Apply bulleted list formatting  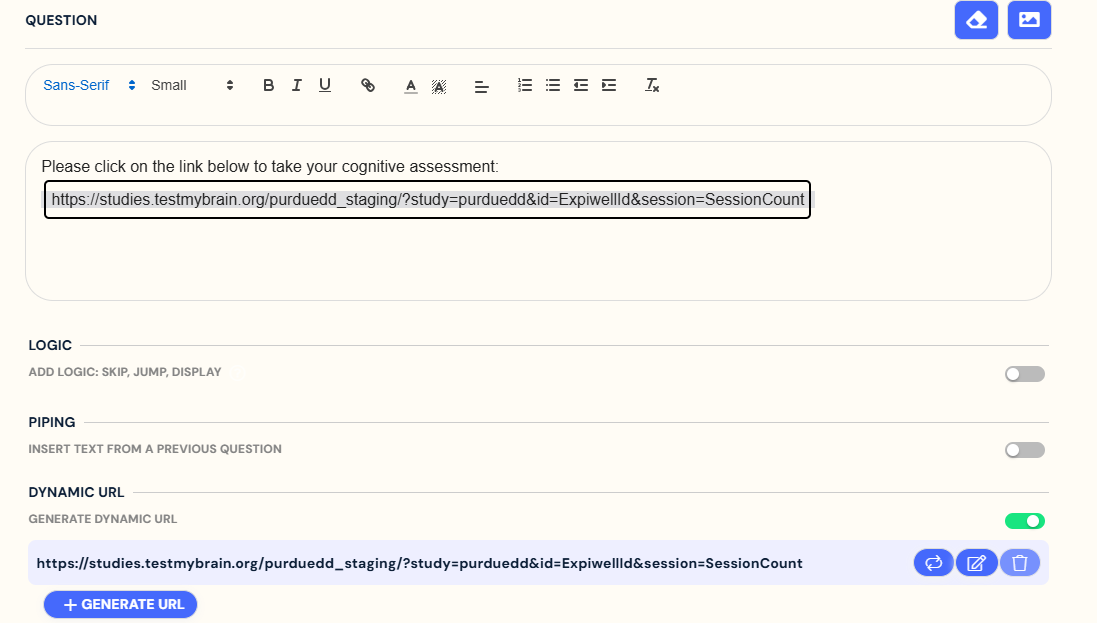pos(553,85)
